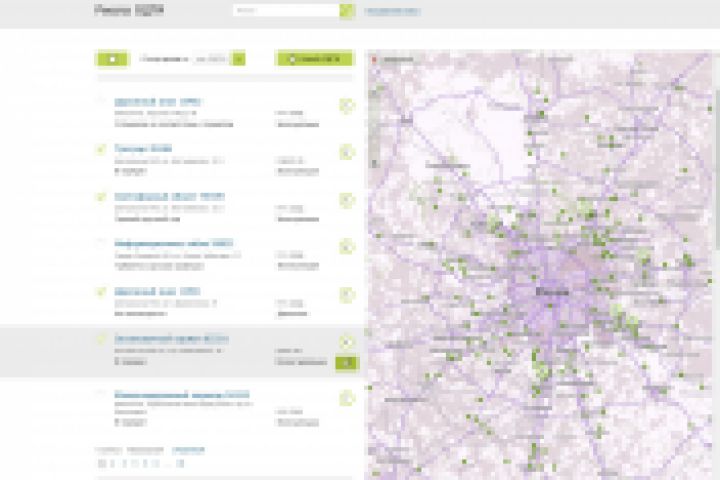The image size is (720, 480).
Task: Open the seventh listing's blue title link
Action: click(x=182, y=395)
